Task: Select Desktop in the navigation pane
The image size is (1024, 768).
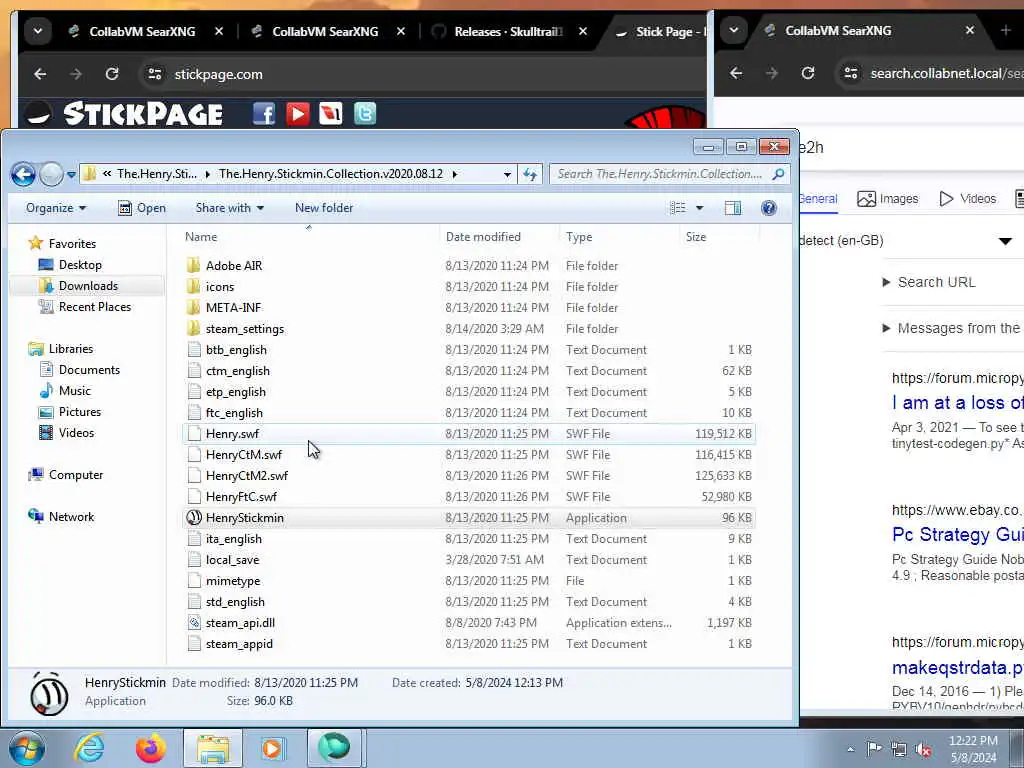Action: [x=80, y=265]
